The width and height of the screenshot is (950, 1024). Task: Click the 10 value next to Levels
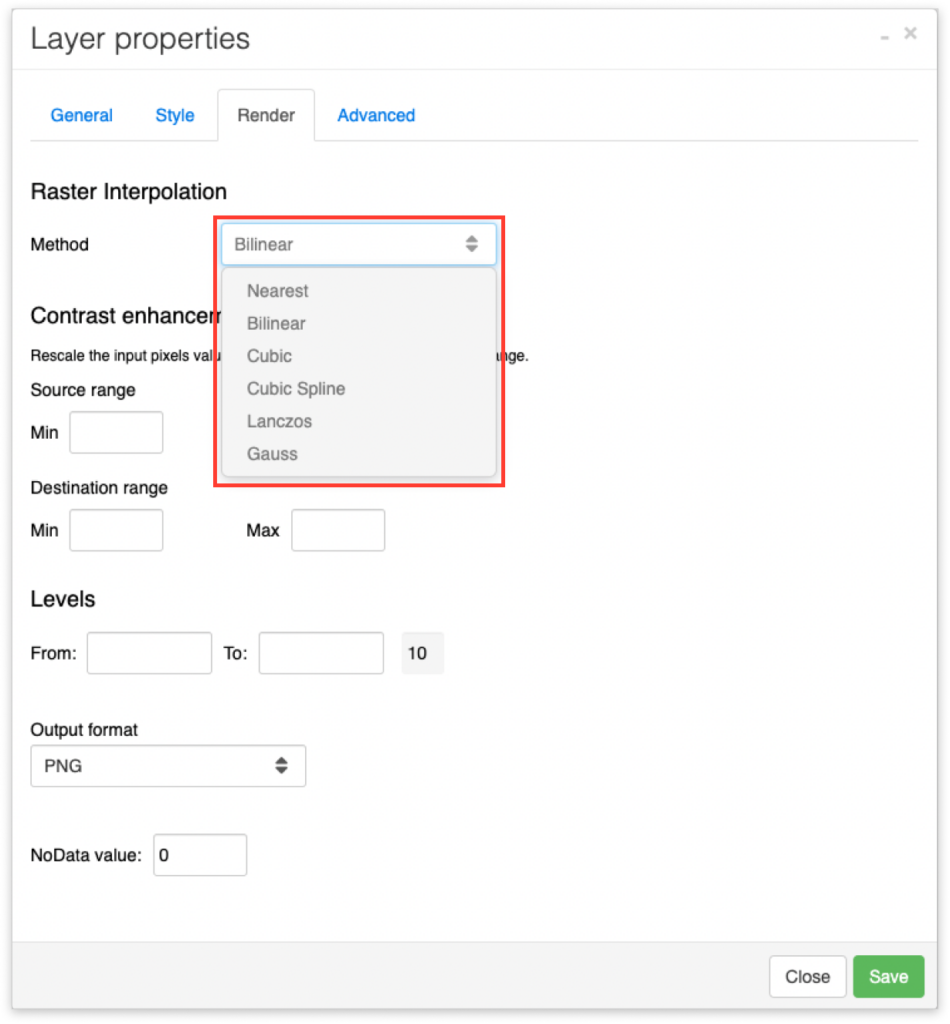(422, 652)
